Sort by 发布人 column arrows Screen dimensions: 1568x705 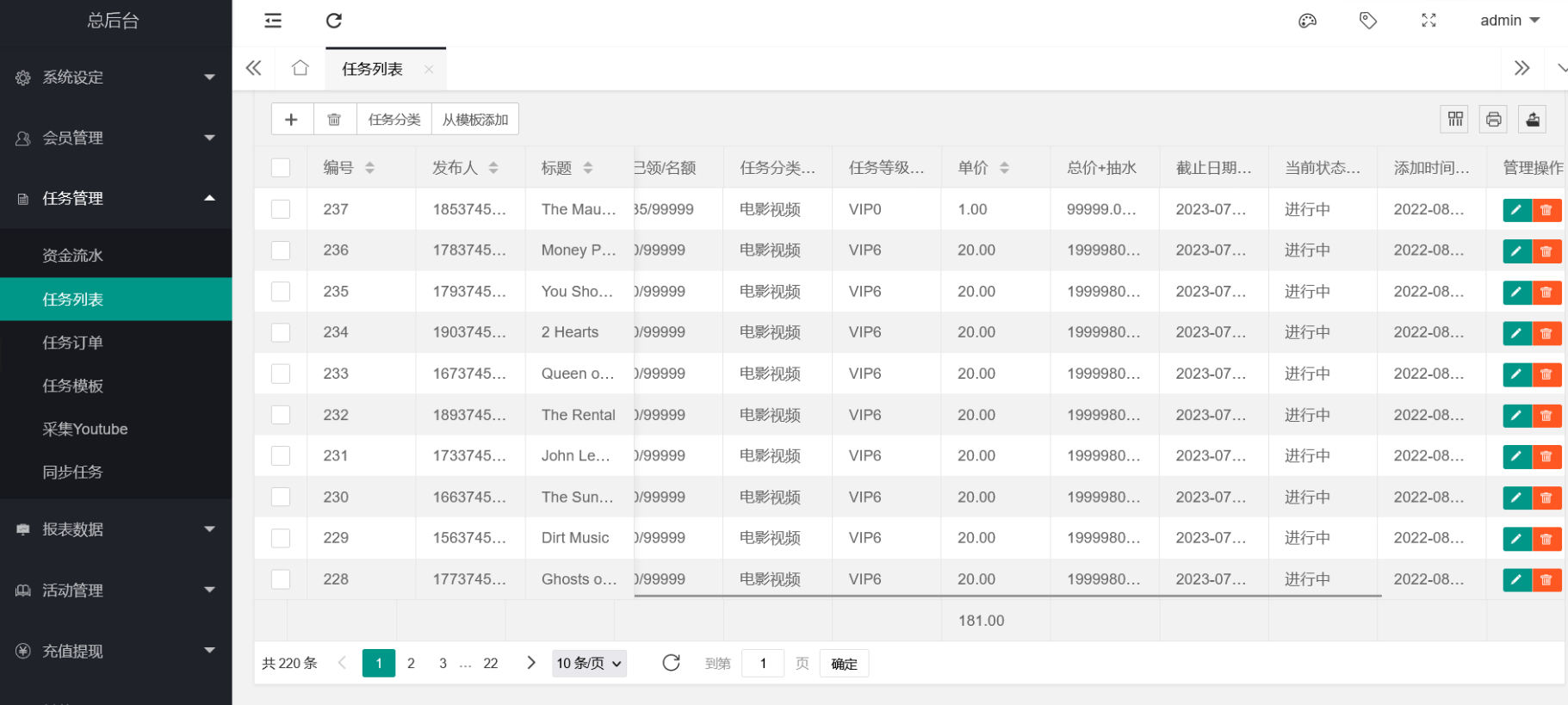(493, 168)
